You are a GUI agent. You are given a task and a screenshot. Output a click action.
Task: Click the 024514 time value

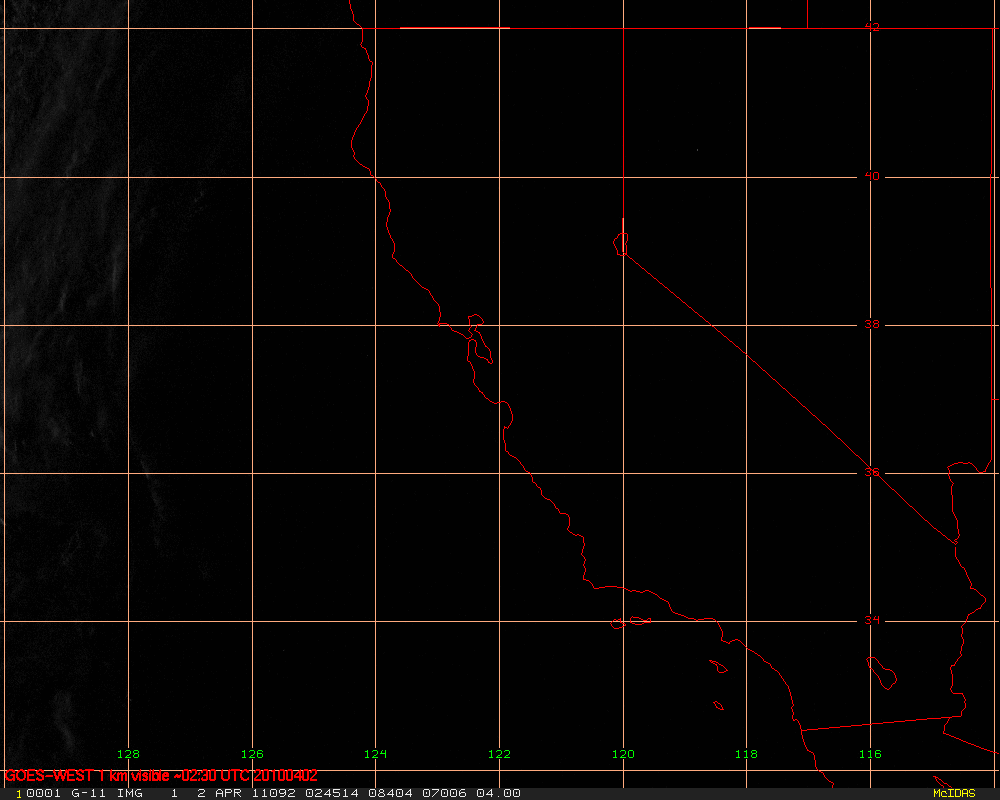[332, 793]
